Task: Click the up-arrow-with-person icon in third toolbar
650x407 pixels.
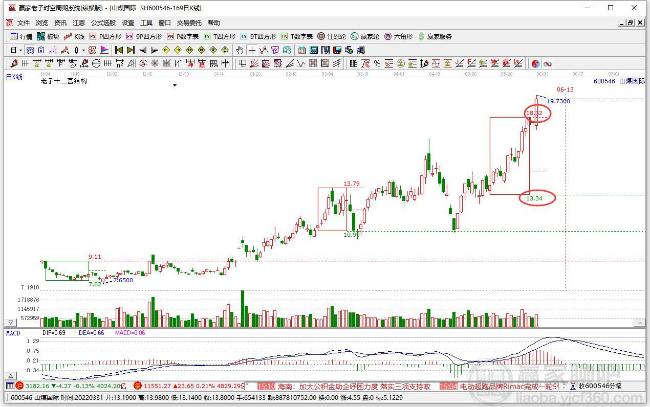Action: (x=424, y=64)
